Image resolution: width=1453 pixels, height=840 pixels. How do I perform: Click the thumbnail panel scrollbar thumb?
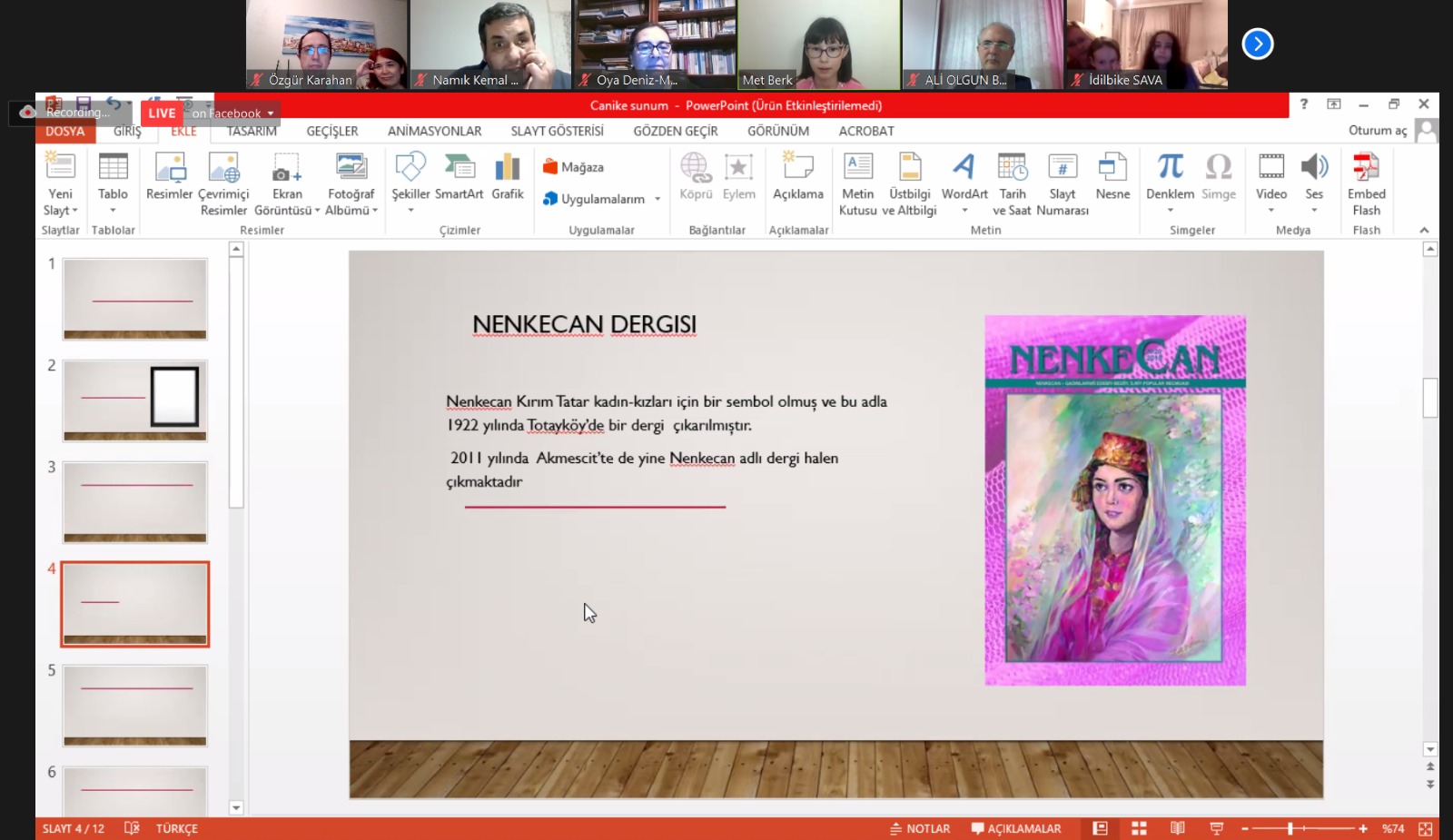point(236,382)
